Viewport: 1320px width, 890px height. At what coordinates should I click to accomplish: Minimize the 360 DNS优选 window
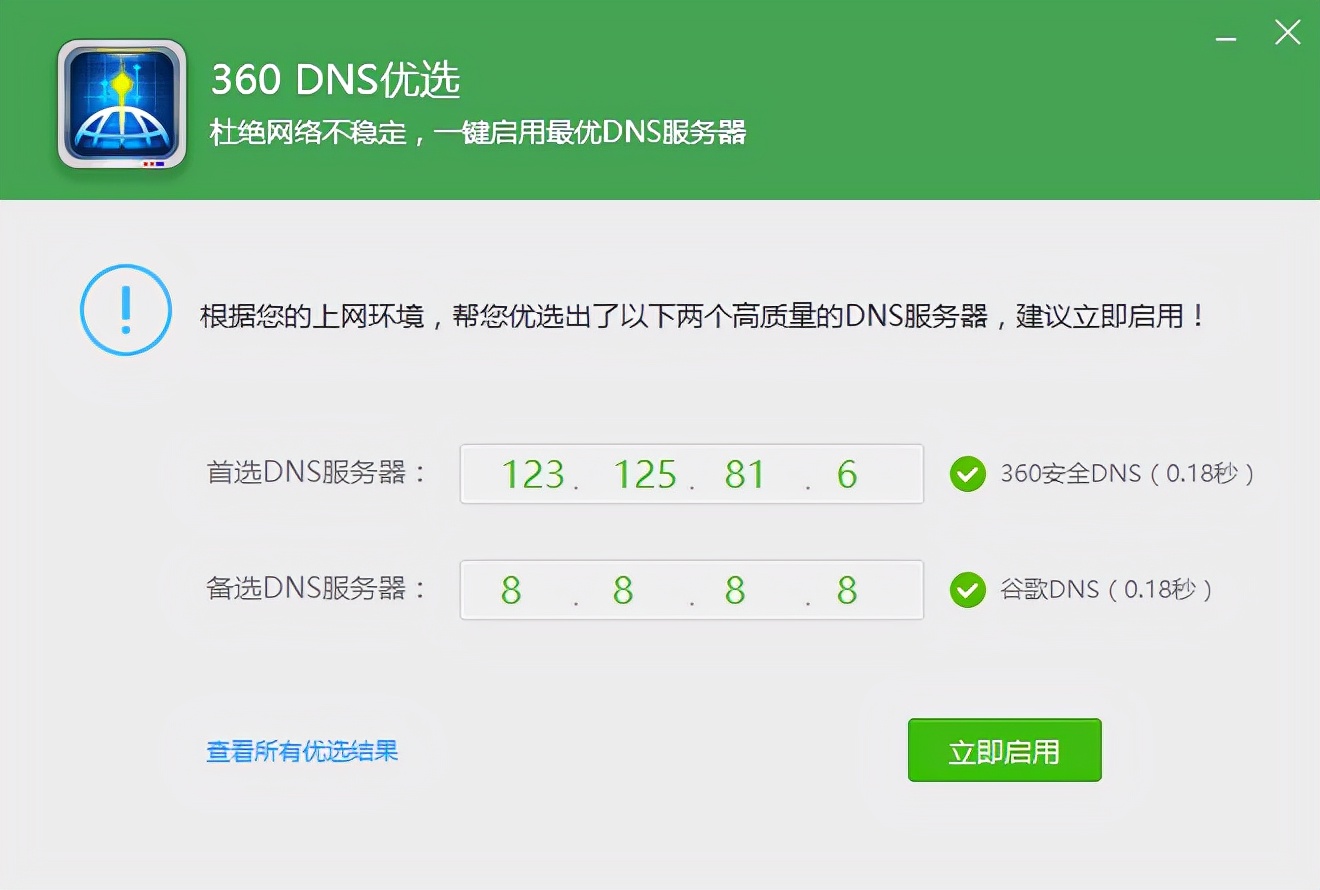pos(1225,33)
